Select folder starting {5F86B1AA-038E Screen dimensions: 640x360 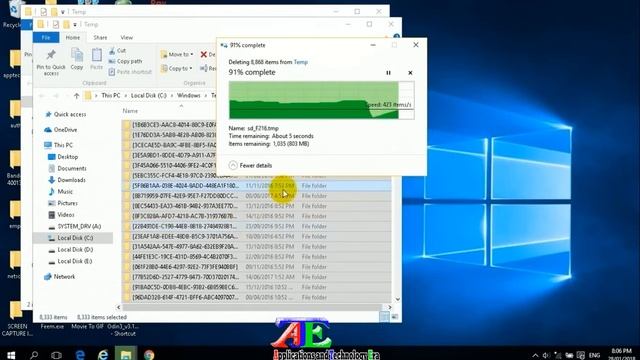coord(257,186)
